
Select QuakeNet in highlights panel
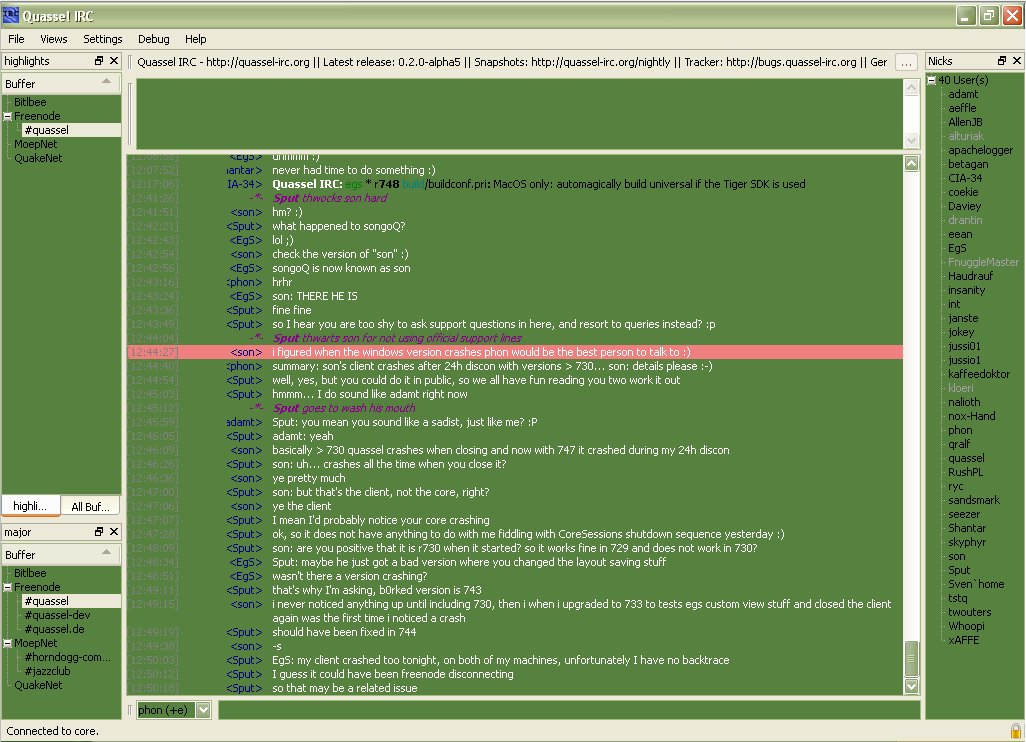[x=38, y=158]
